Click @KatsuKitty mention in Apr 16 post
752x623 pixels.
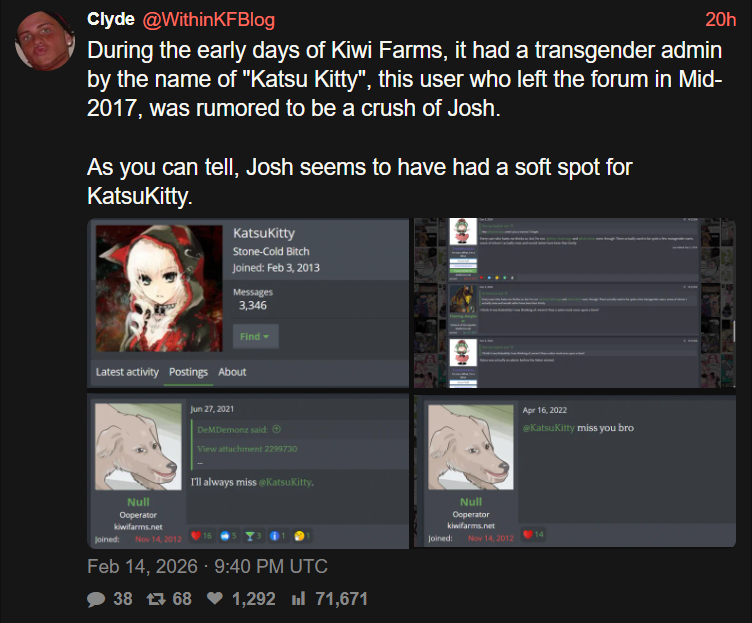(x=549, y=427)
